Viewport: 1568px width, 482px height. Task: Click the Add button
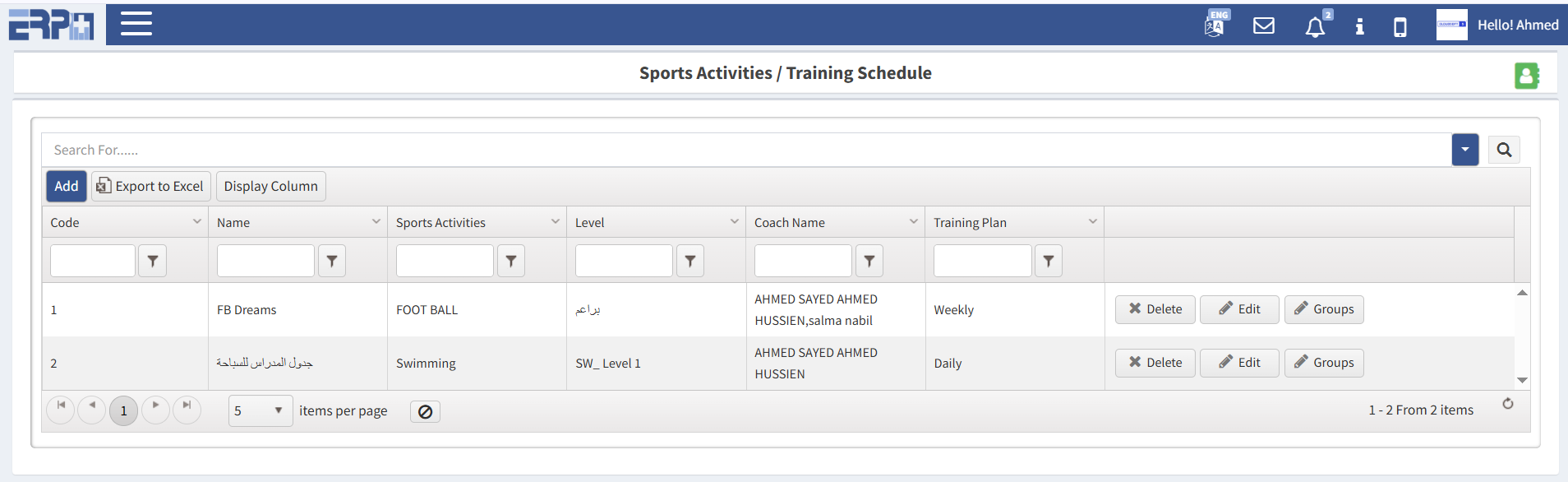point(66,186)
